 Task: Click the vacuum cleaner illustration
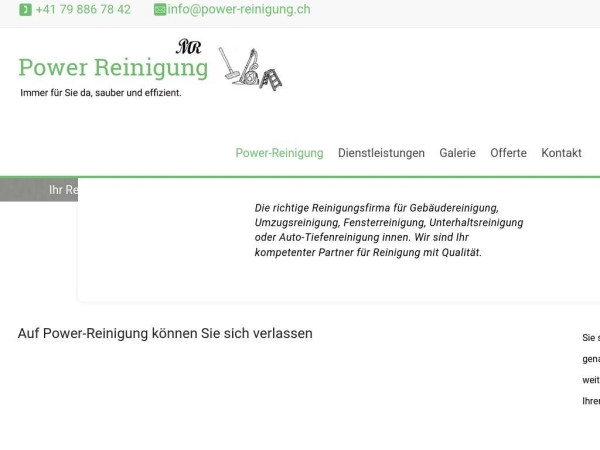(236, 67)
